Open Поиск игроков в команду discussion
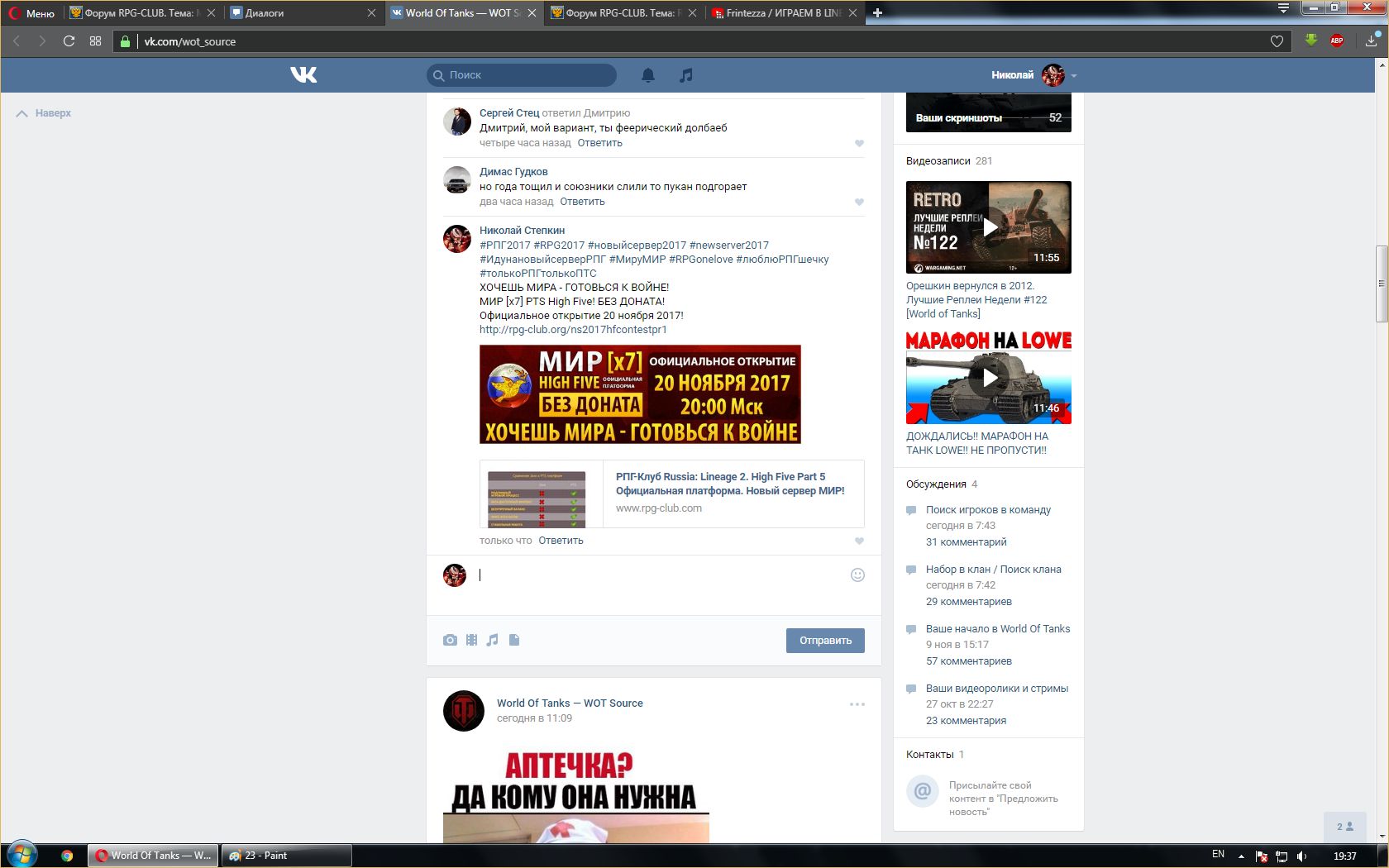The image size is (1389, 868). click(x=988, y=510)
